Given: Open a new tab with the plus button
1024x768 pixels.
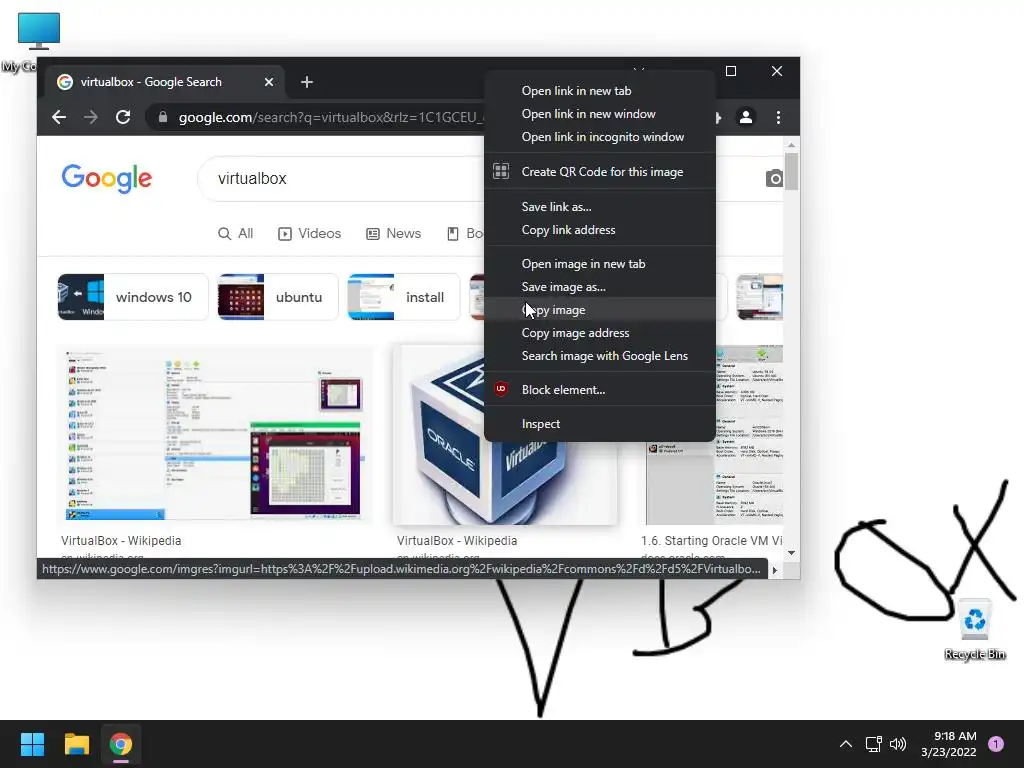Looking at the screenshot, I should point(307,82).
